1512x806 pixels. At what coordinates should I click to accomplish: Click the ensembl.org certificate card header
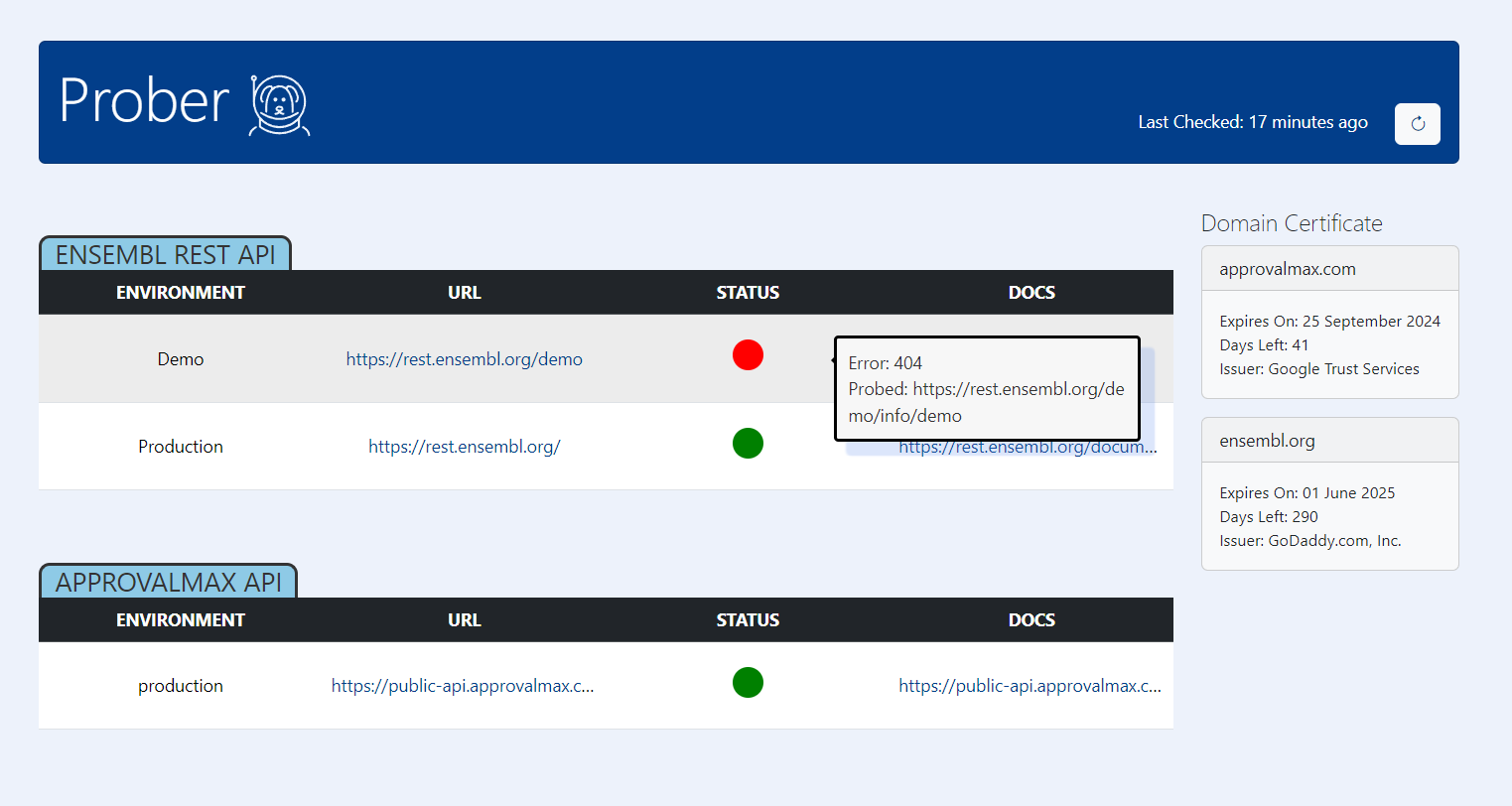(1329, 440)
